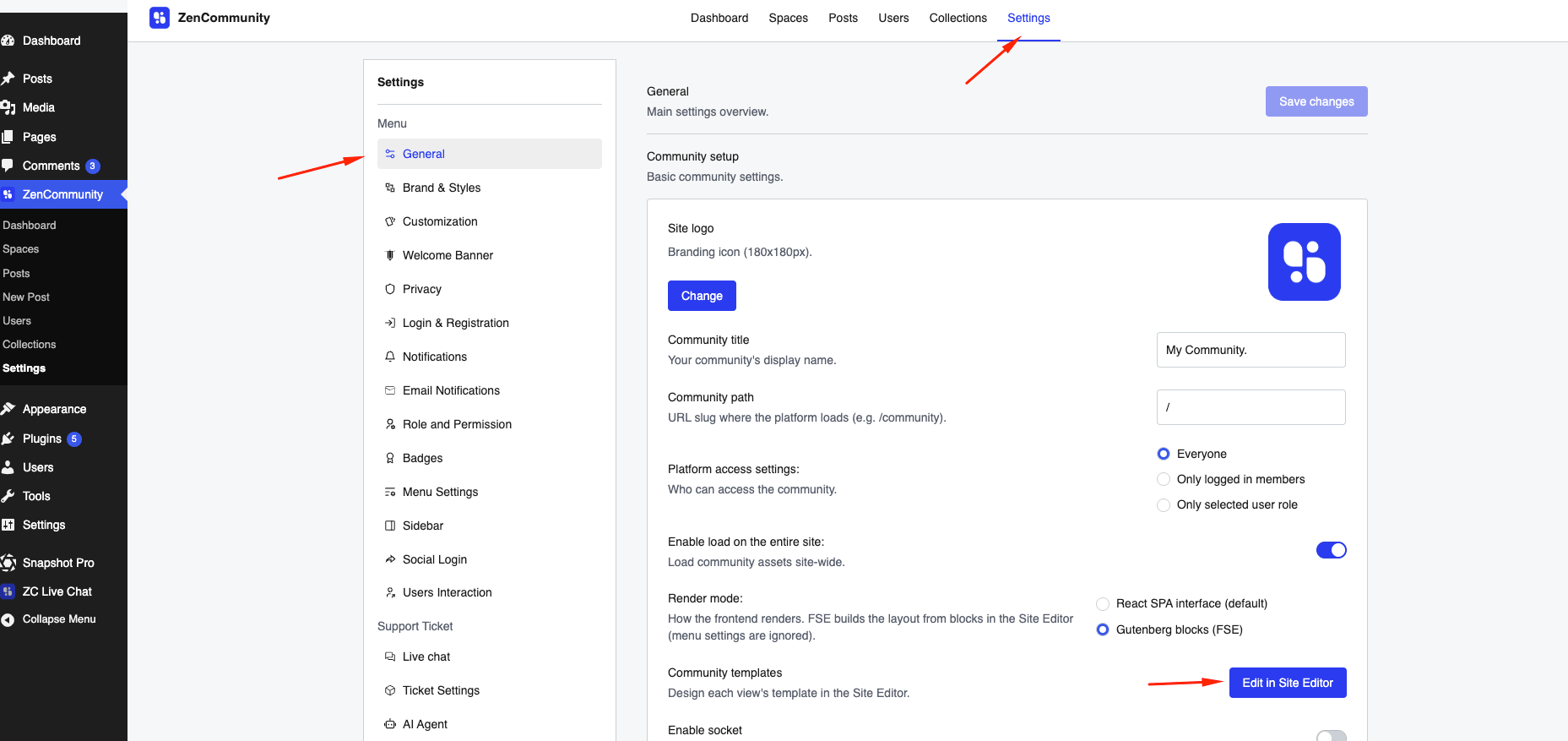Click the Brand & Styles menu icon
The image size is (1568, 741).
pyautogui.click(x=390, y=188)
